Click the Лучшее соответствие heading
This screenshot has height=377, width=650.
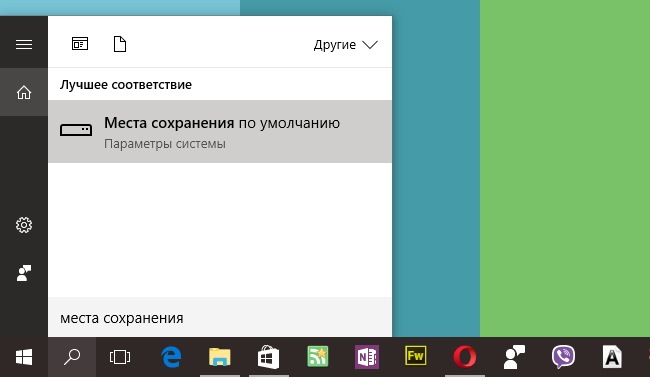pos(126,85)
